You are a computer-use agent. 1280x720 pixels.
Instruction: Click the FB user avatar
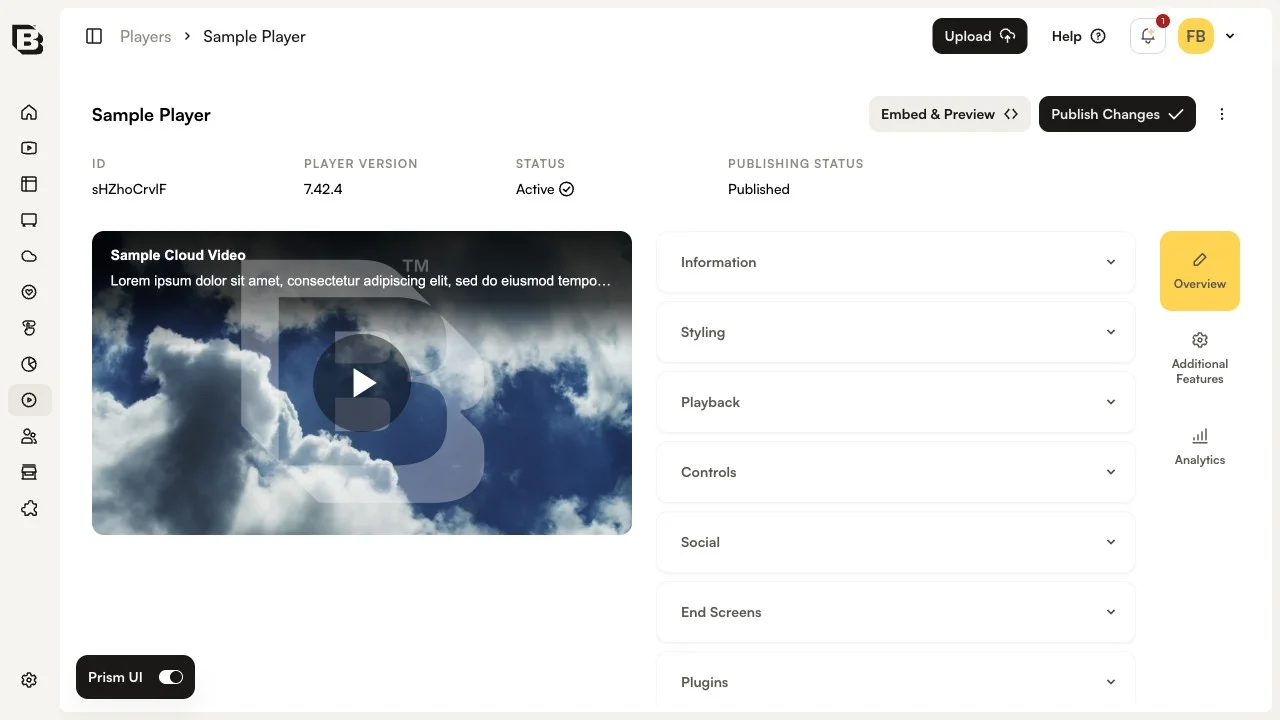[1196, 36]
